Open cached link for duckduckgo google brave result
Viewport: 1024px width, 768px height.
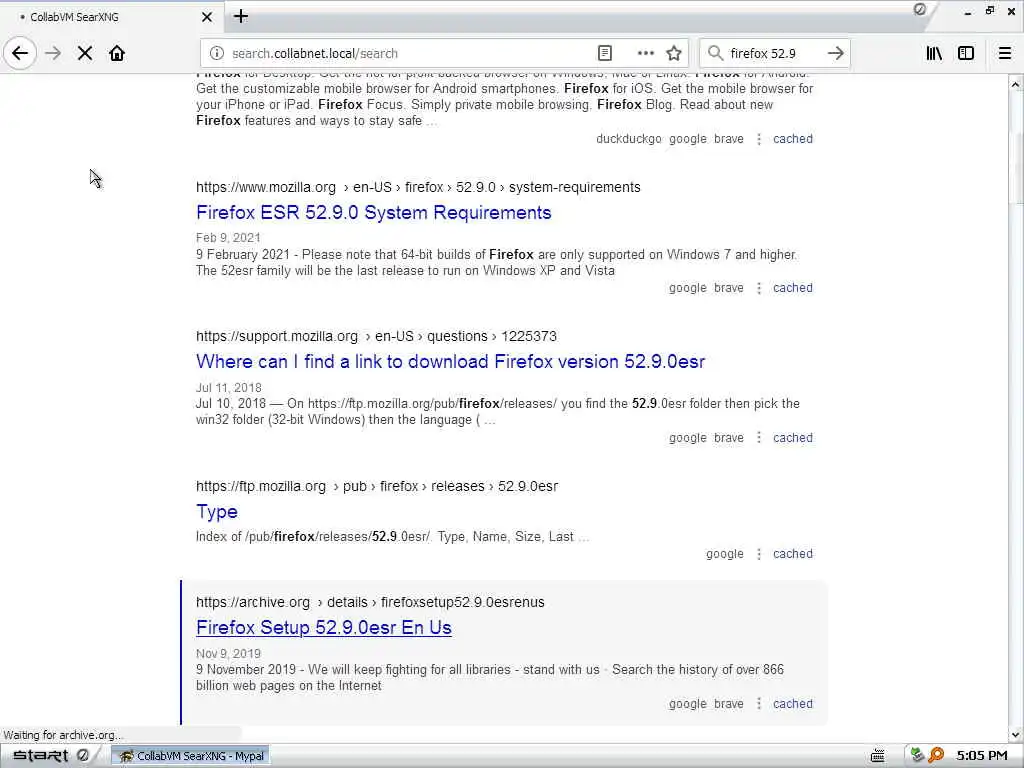pos(793,139)
